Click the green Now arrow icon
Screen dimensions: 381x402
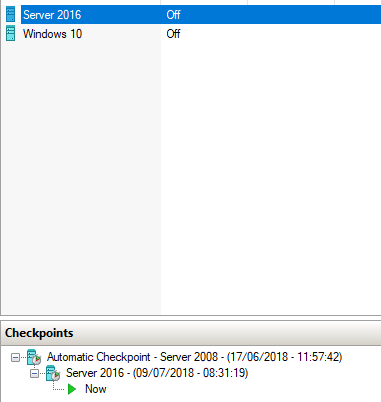point(72,389)
